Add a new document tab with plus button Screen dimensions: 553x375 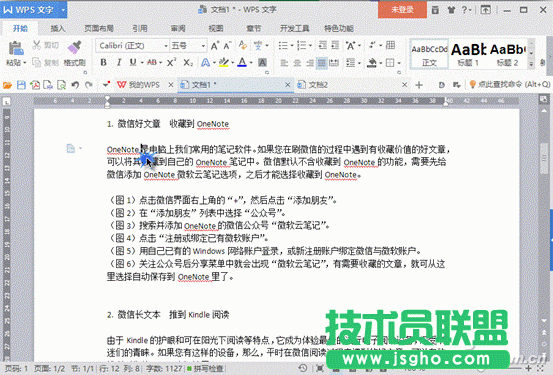419,85
